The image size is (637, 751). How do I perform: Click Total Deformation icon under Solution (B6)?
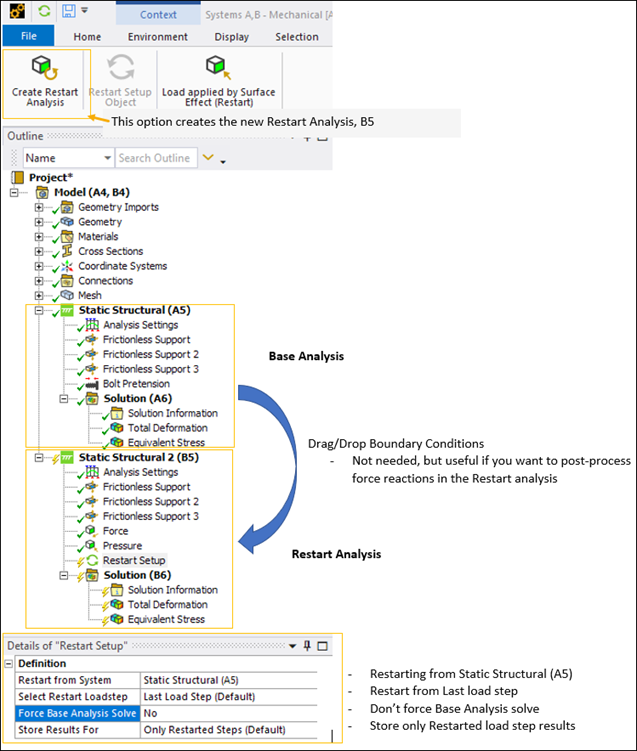click(x=117, y=604)
